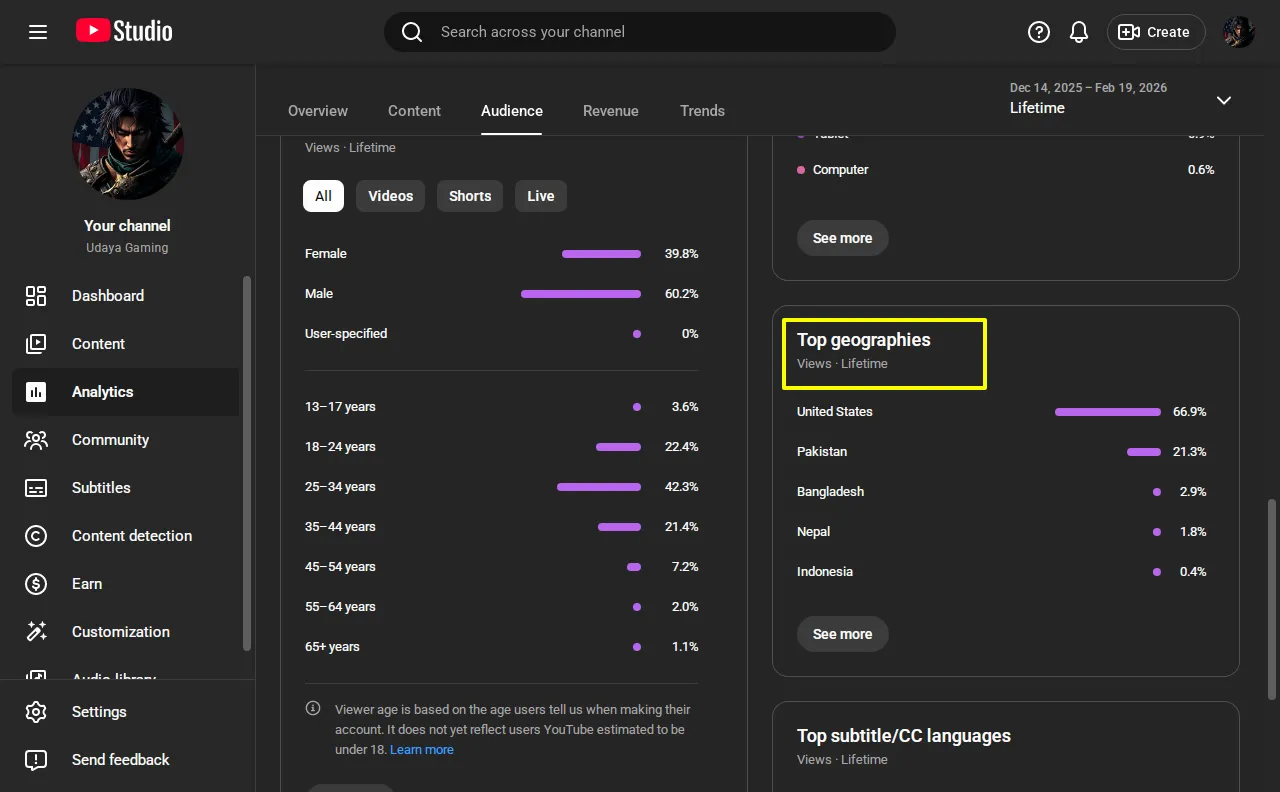Click the Female row label
The image size is (1280, 792).
click(326, 254)
